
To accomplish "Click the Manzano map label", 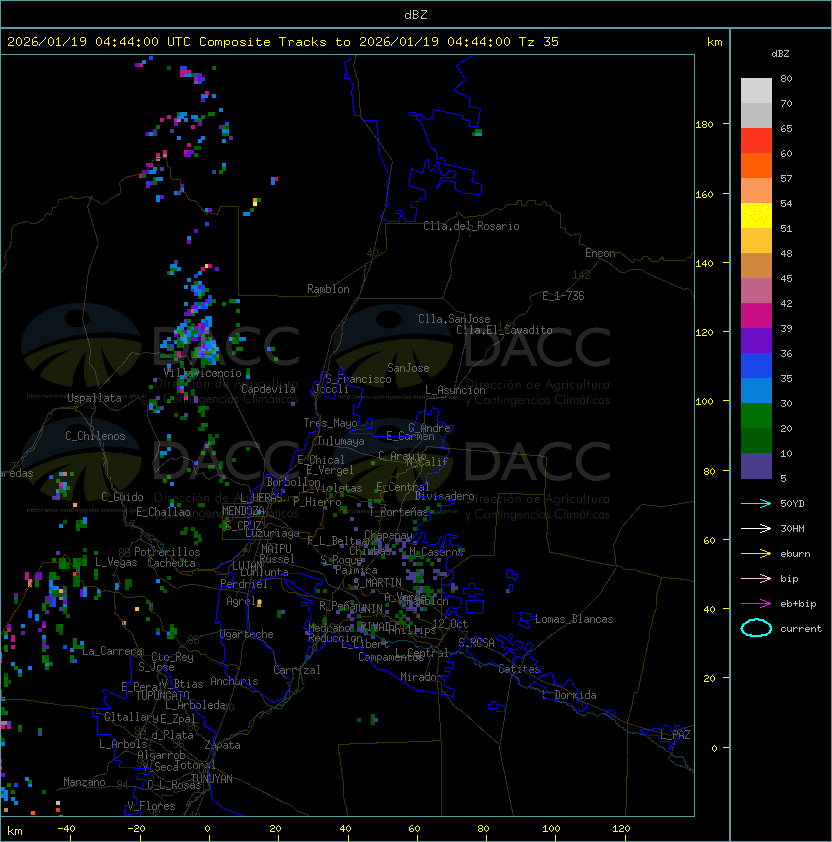I will (x=84, y=782).
